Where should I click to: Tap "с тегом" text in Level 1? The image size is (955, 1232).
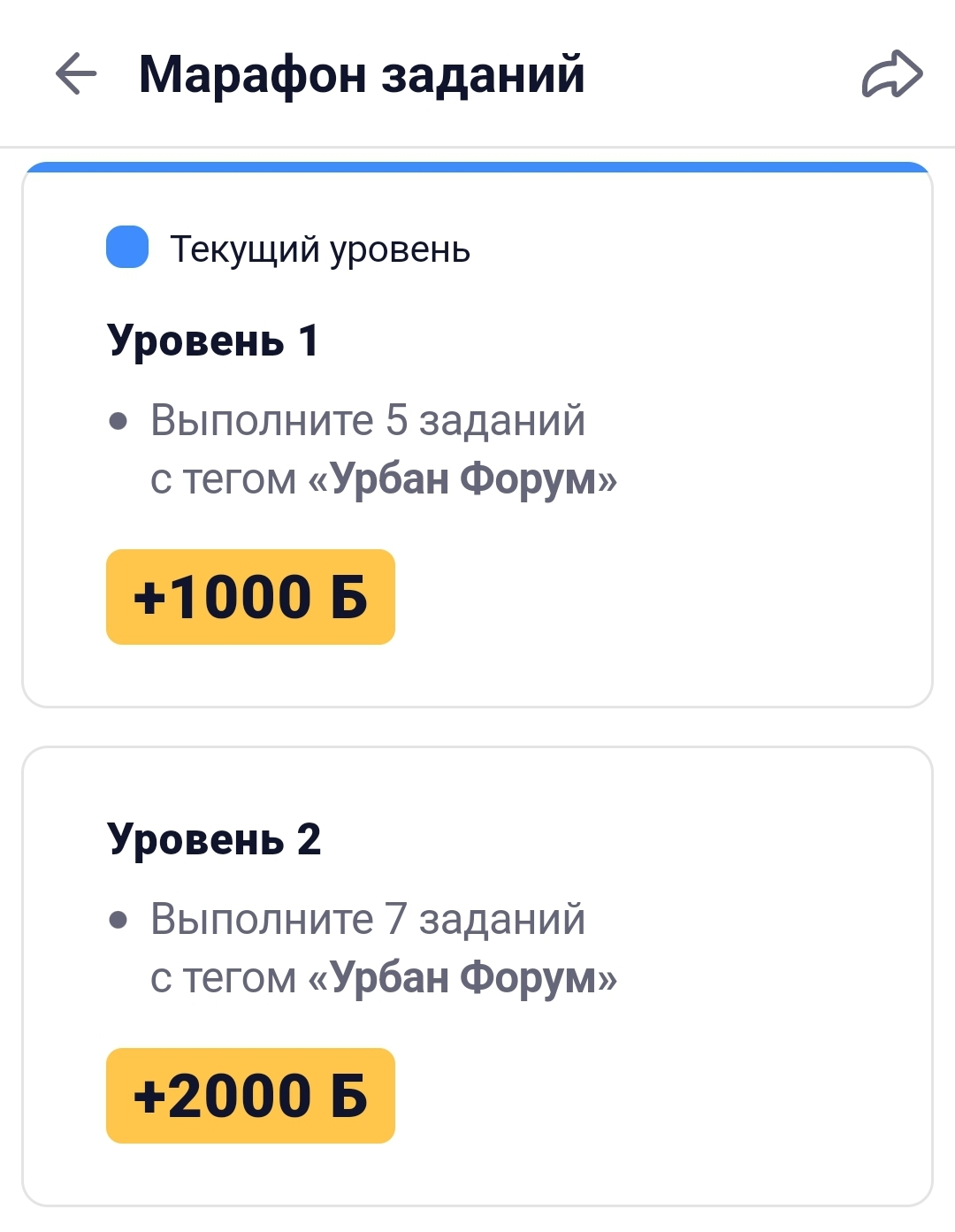pyautogui.click(x=224, y=480)
